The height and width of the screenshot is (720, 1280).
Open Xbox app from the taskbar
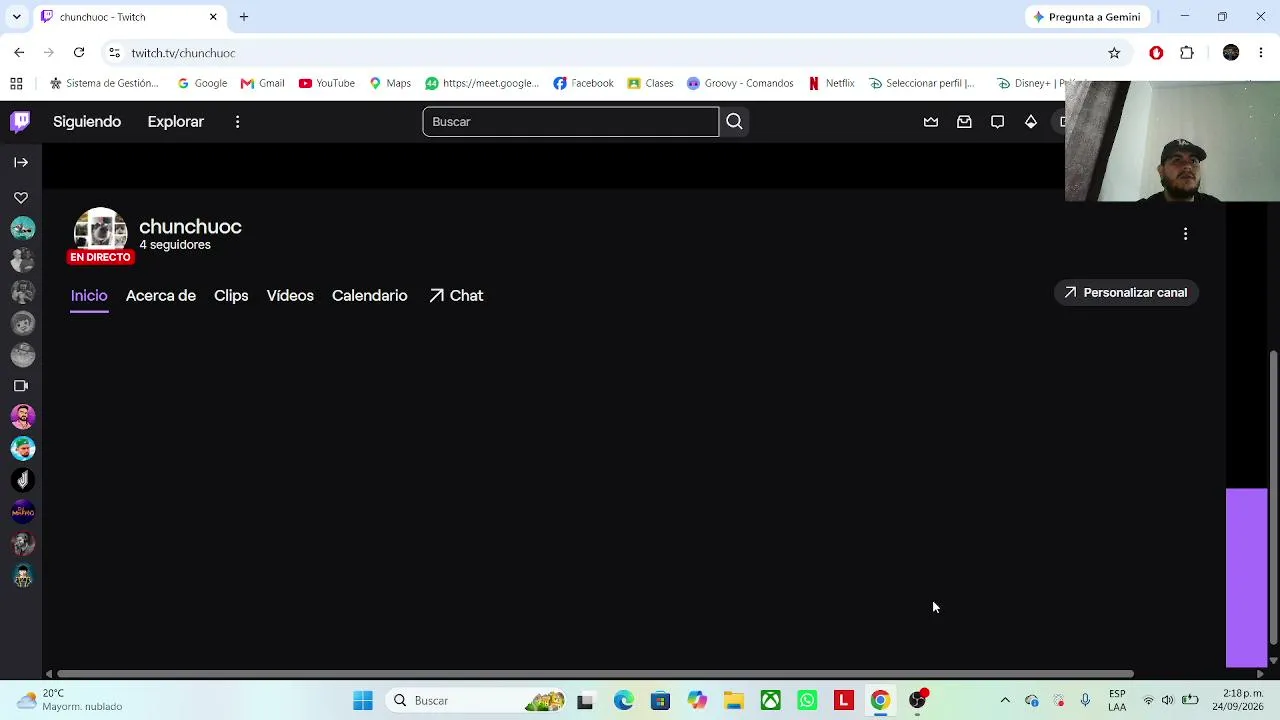770,701
